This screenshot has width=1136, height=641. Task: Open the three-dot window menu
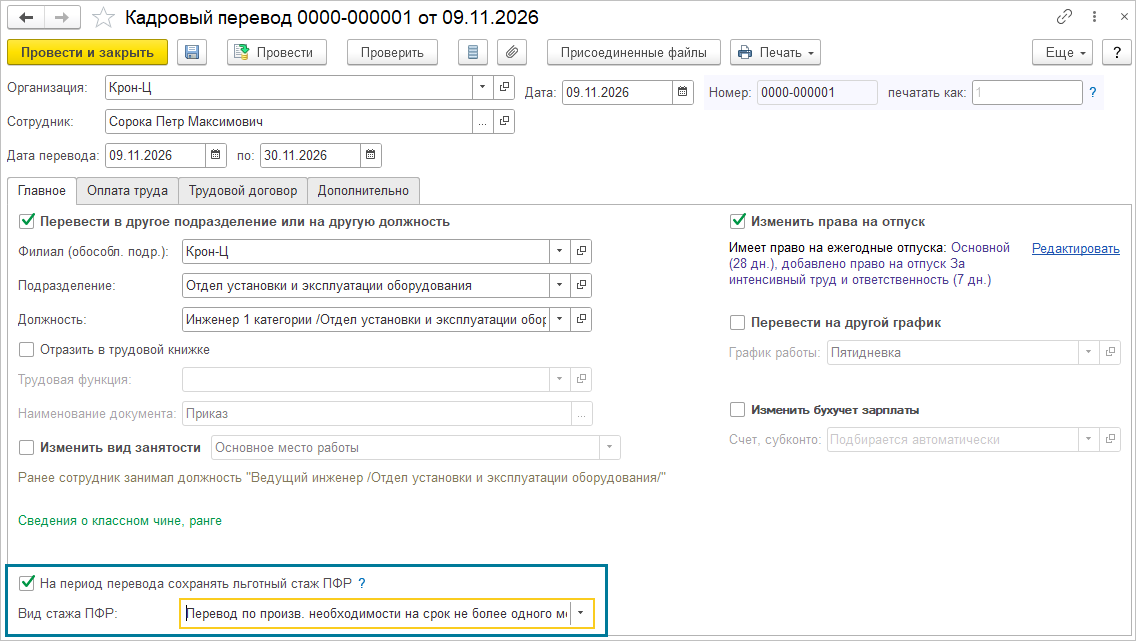(1094, 17)
